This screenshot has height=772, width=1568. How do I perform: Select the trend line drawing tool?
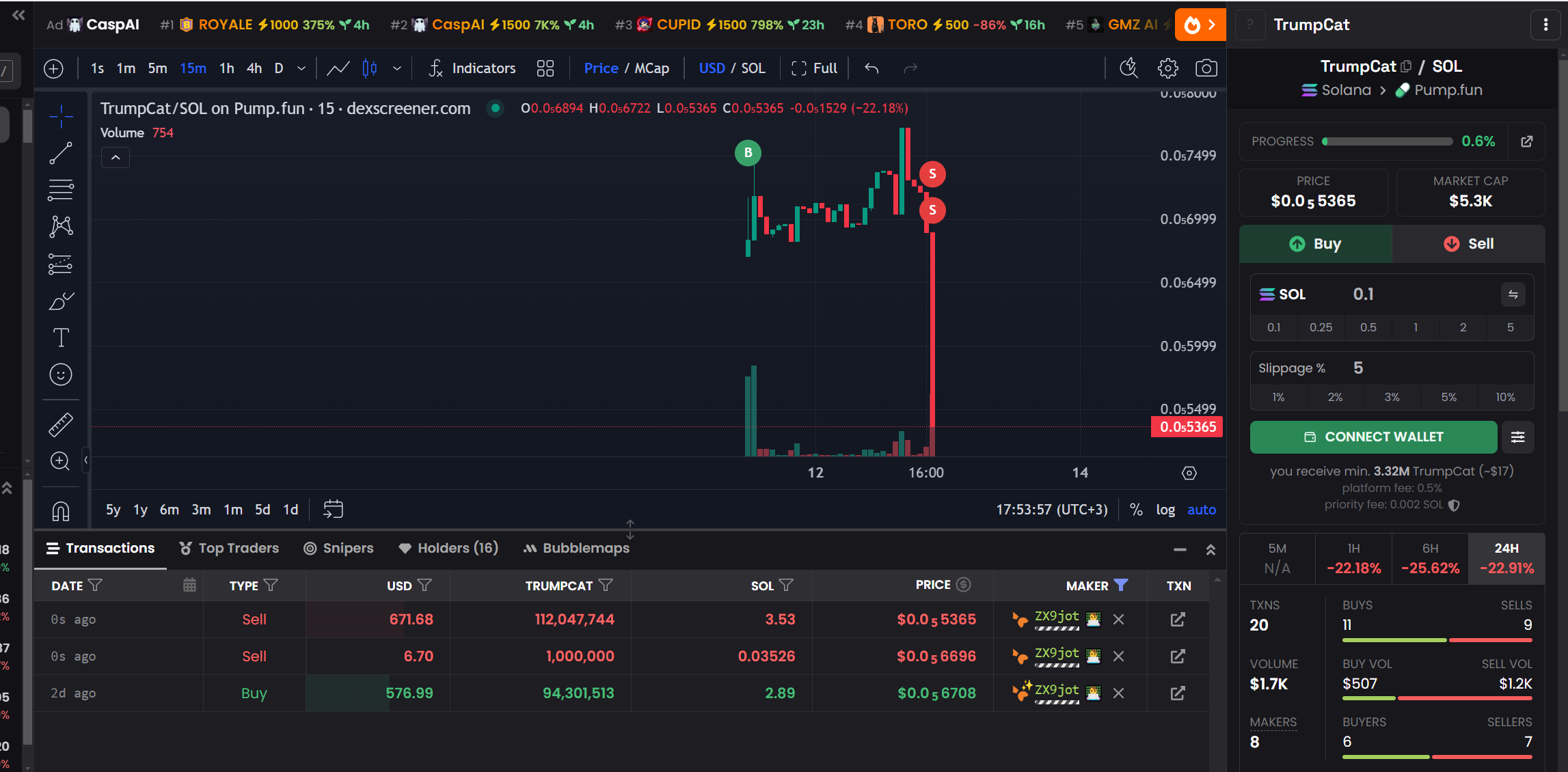coord(61,153)
